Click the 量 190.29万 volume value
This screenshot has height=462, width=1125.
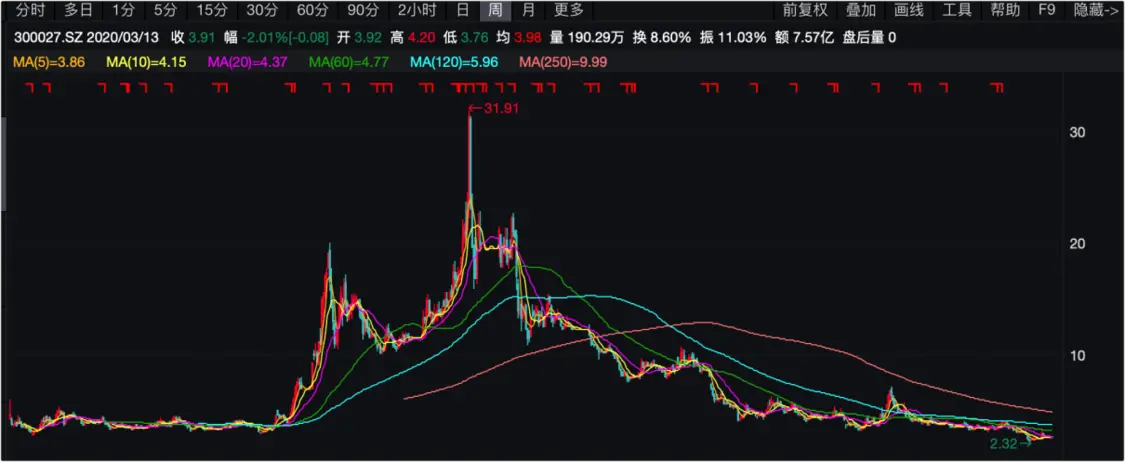pyautogui.click(x=588, y=38)
